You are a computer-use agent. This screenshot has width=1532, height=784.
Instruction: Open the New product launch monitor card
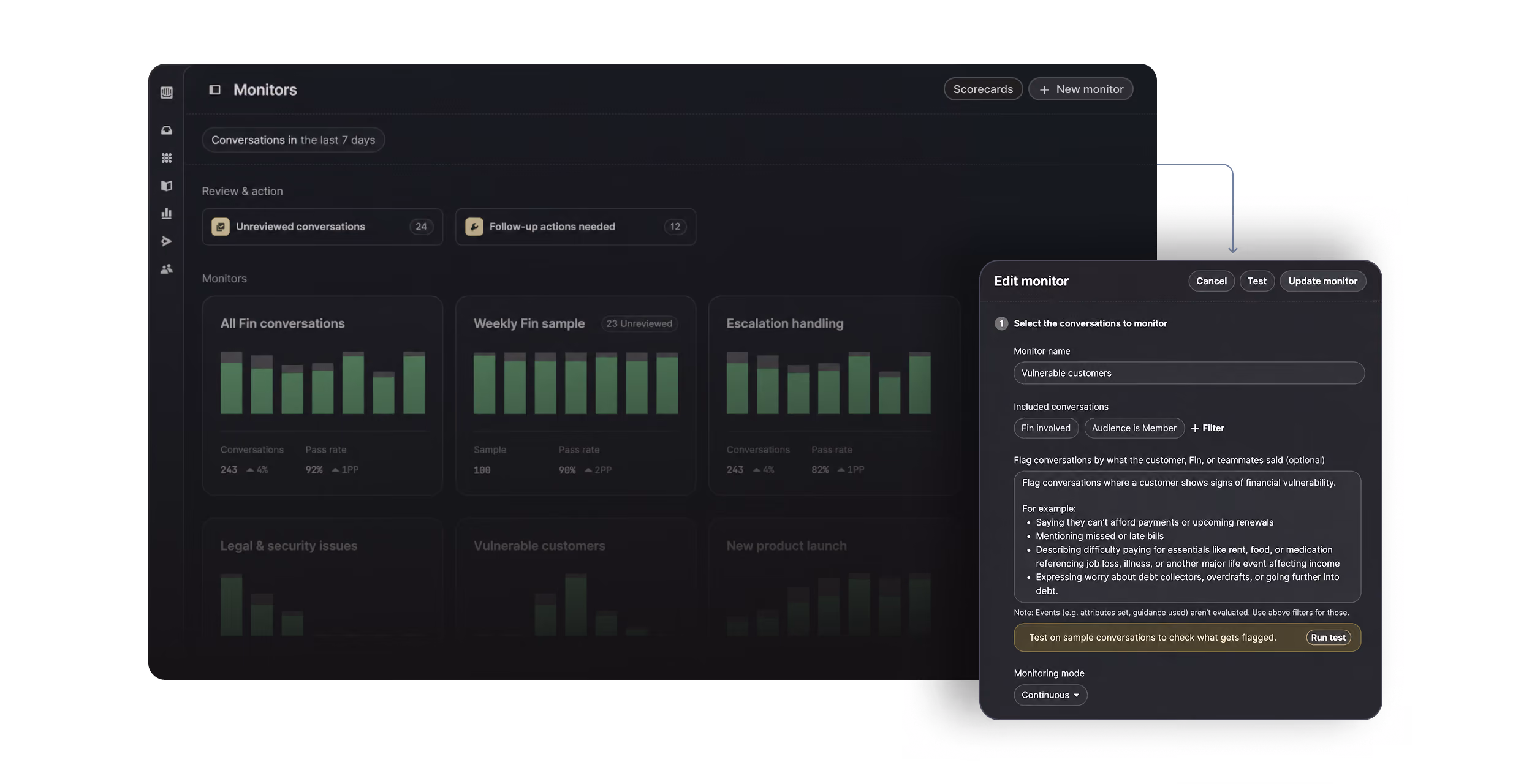click(833, 579)
